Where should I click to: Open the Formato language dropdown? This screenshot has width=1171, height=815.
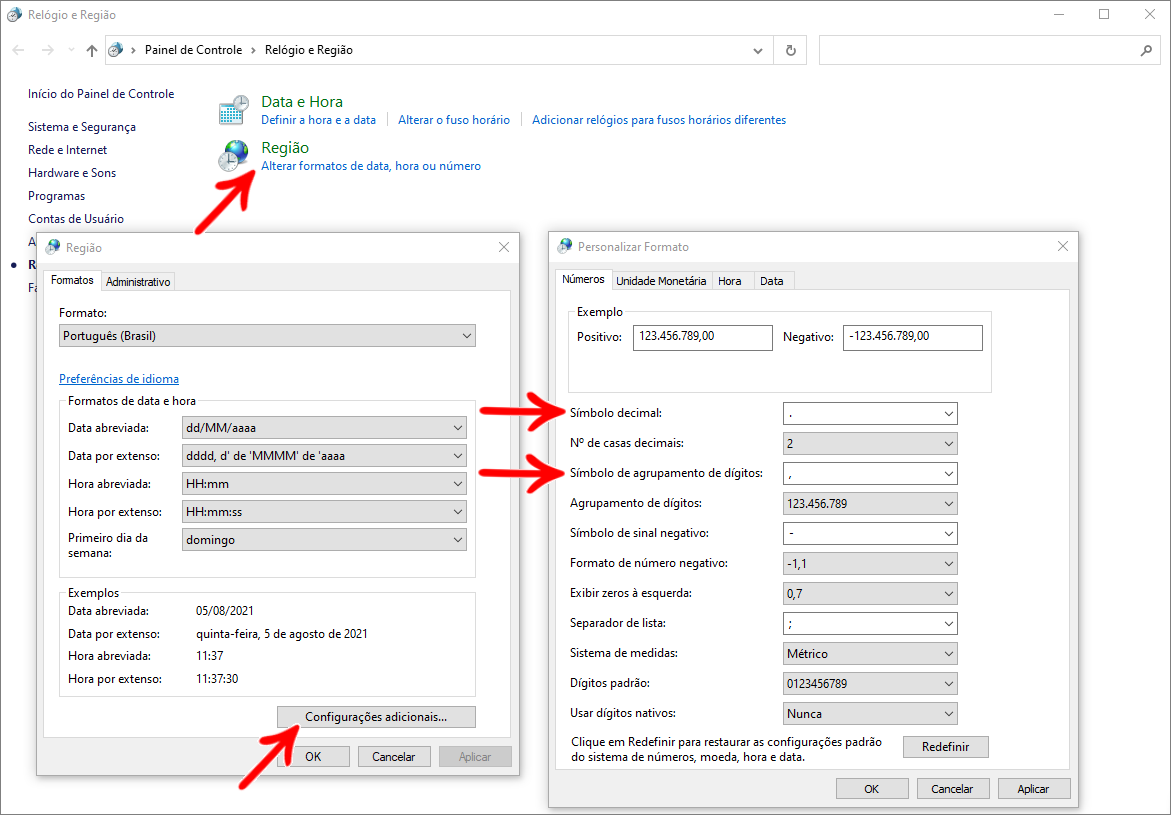(x=267, y=336)
